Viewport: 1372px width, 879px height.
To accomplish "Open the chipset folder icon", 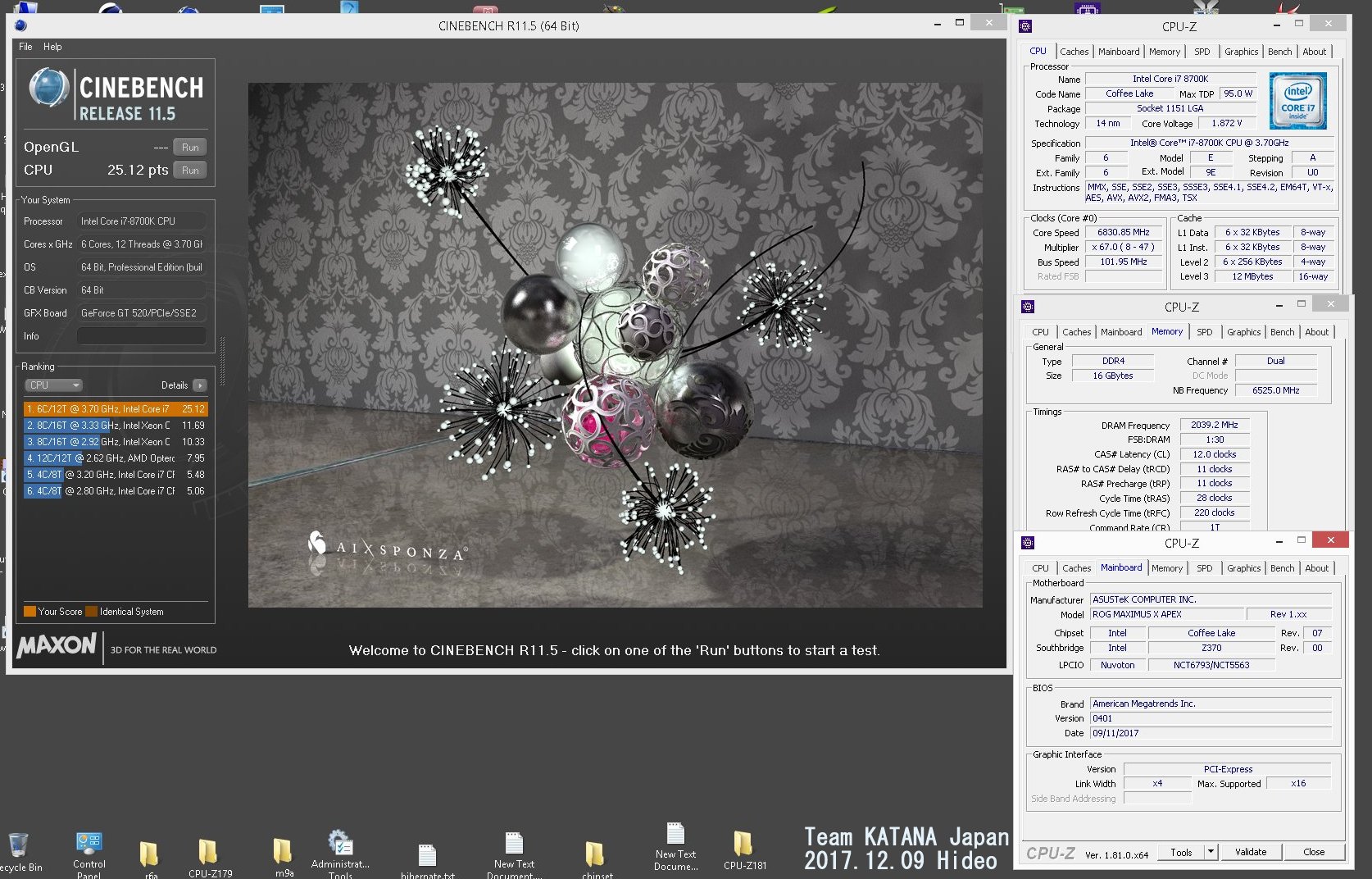I will coord(596,859).
